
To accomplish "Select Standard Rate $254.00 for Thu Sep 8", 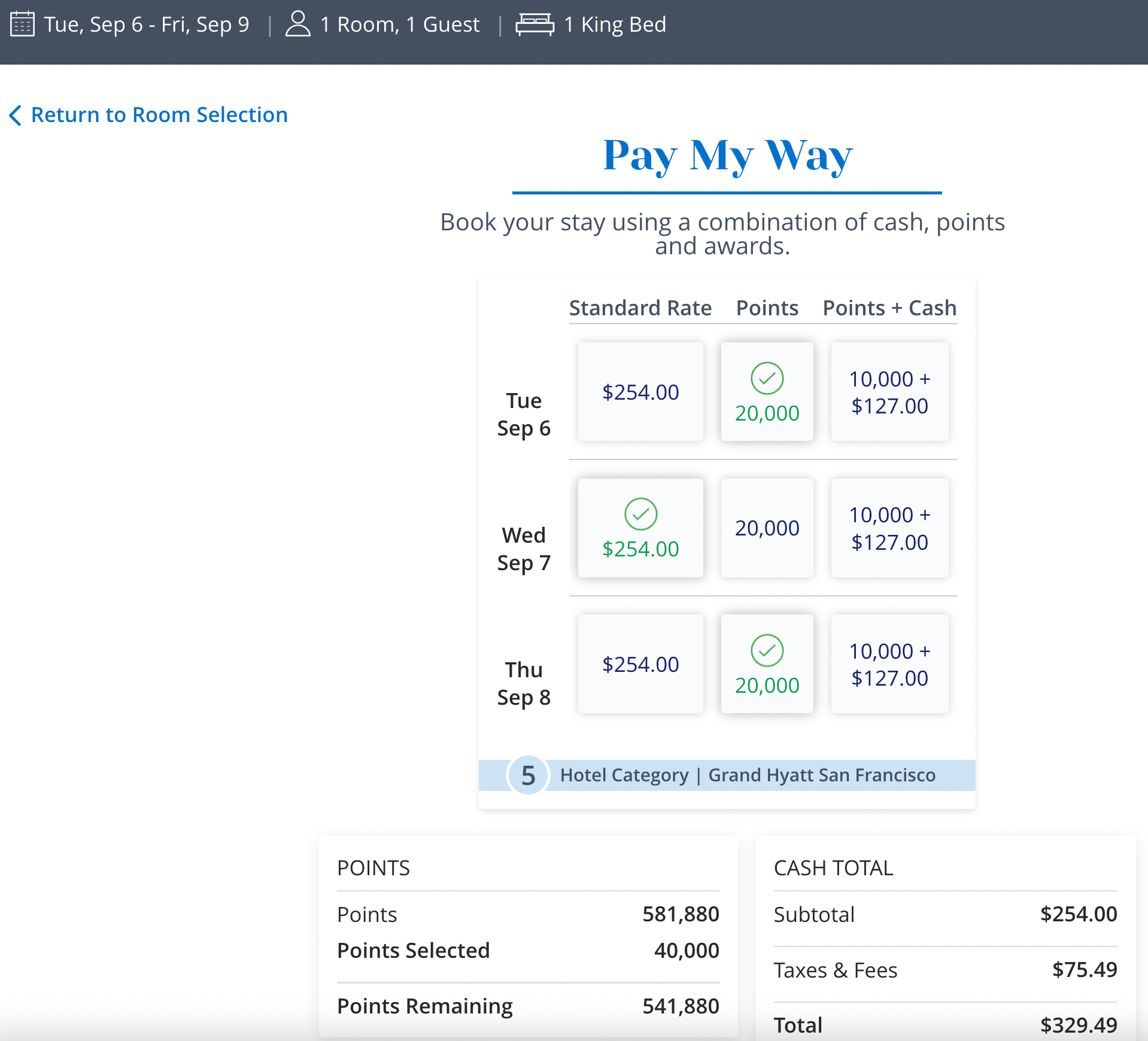I will (x=640, y=663).
